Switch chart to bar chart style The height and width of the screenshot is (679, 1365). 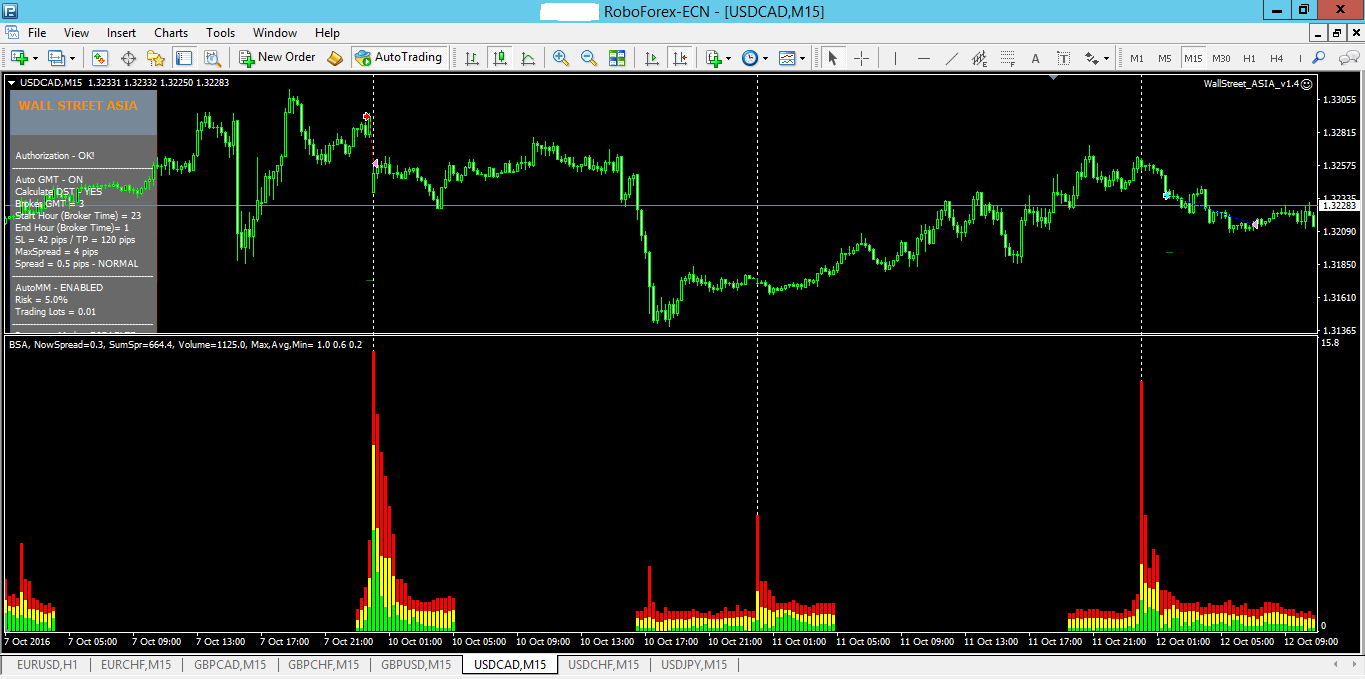pos(472,58)
